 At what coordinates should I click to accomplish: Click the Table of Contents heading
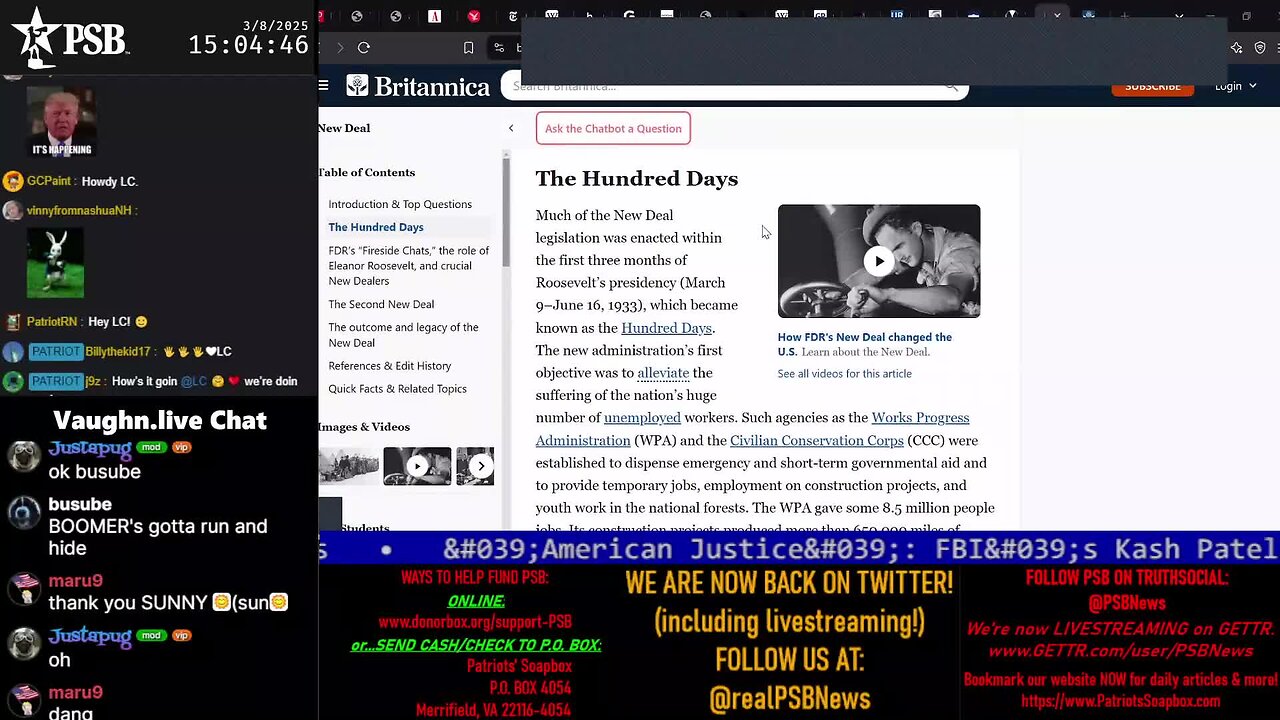[366, 172]
